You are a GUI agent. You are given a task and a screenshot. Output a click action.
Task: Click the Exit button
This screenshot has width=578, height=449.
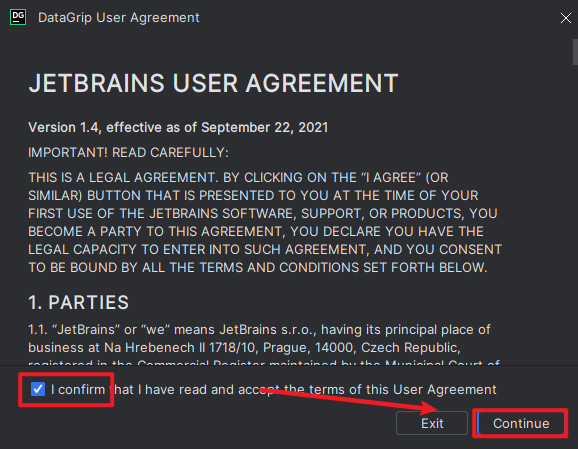tap(432, 423)
